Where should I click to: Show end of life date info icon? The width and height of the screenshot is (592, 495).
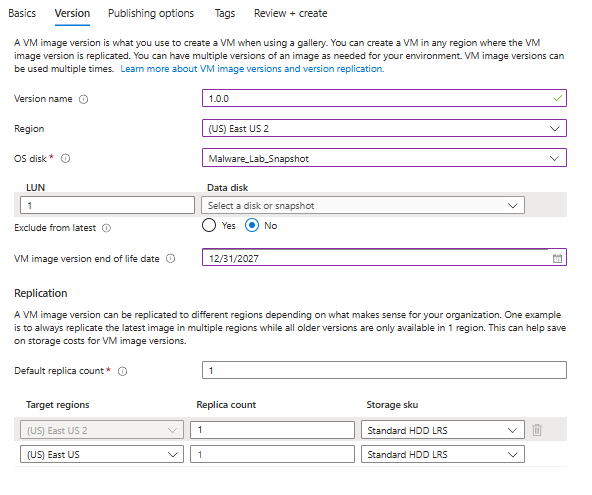(171, 259)
